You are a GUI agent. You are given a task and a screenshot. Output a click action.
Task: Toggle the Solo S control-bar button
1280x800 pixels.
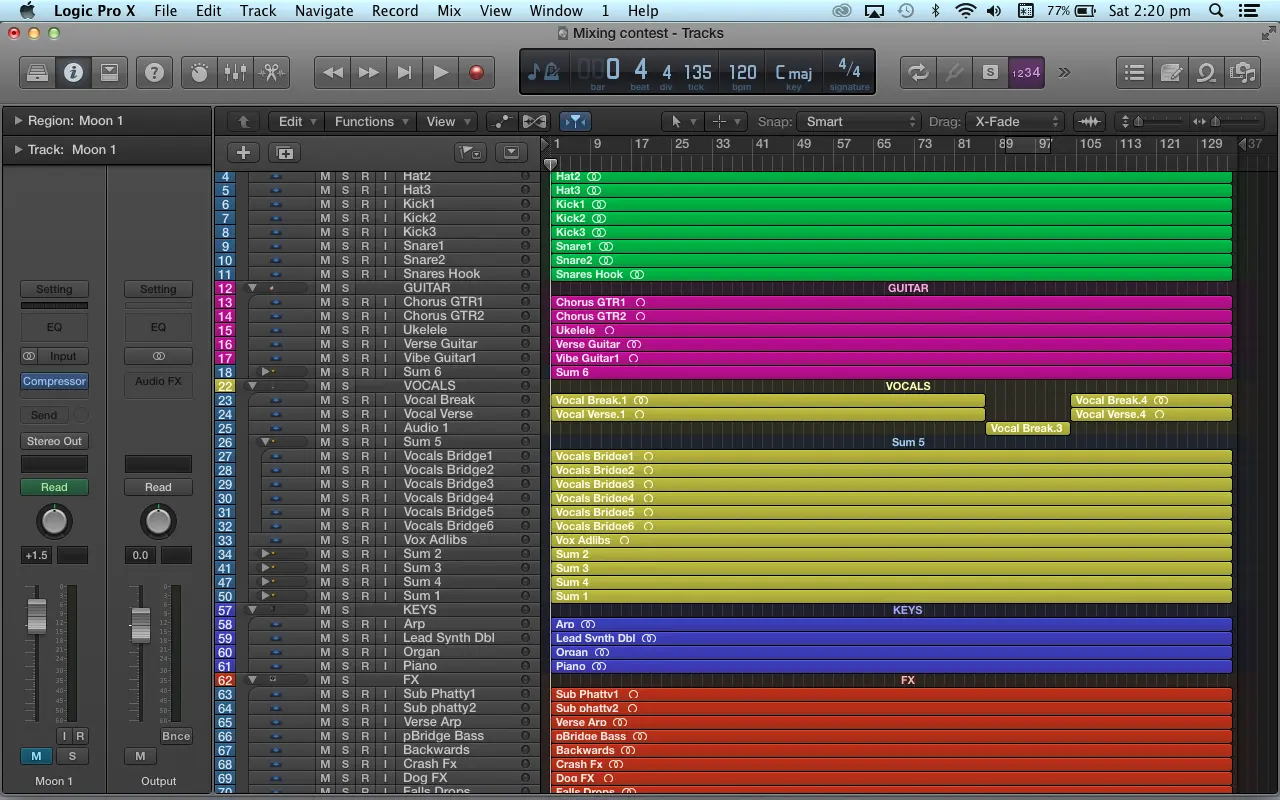point(990,72)
